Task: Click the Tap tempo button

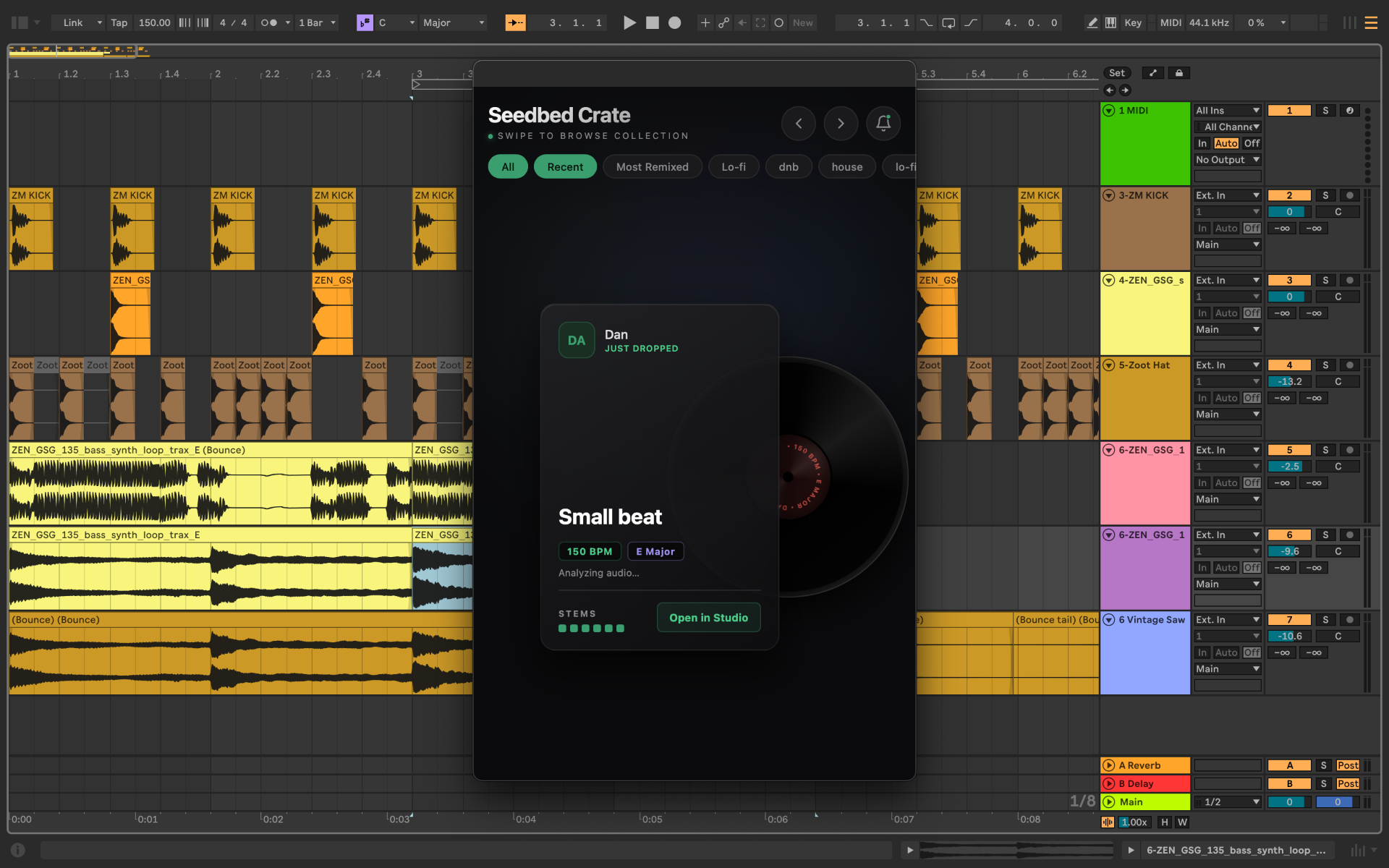Action: tap(119, 22)
